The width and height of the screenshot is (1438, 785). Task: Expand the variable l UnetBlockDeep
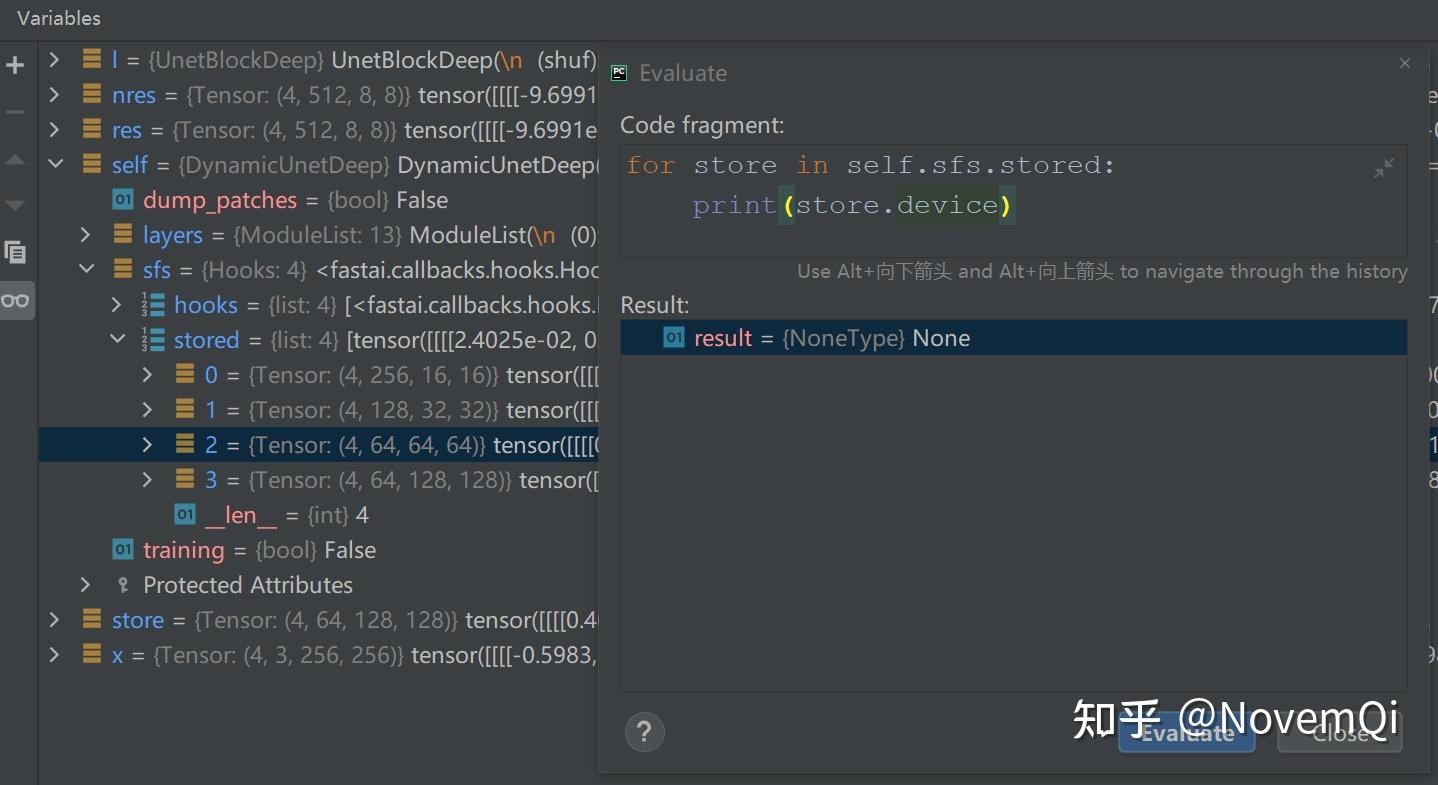(54, 59)
